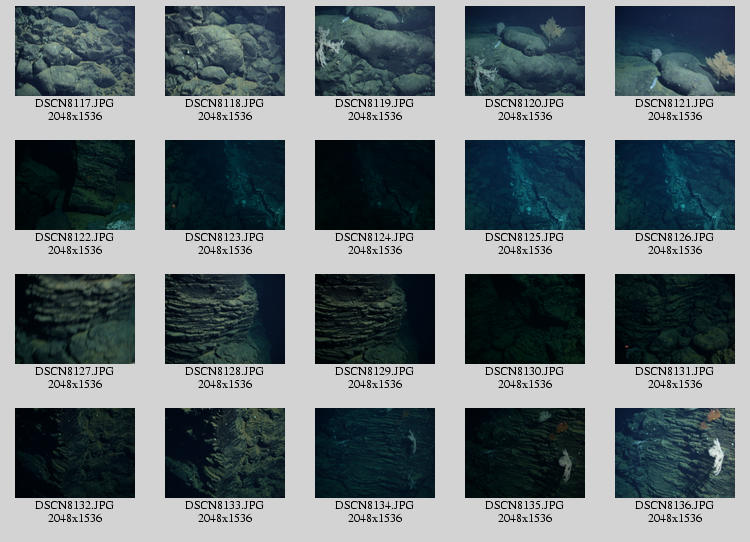
Task: Open thumbnail DSCN8117.JPG
Action: pyautogui.click(x=75, y=51)
